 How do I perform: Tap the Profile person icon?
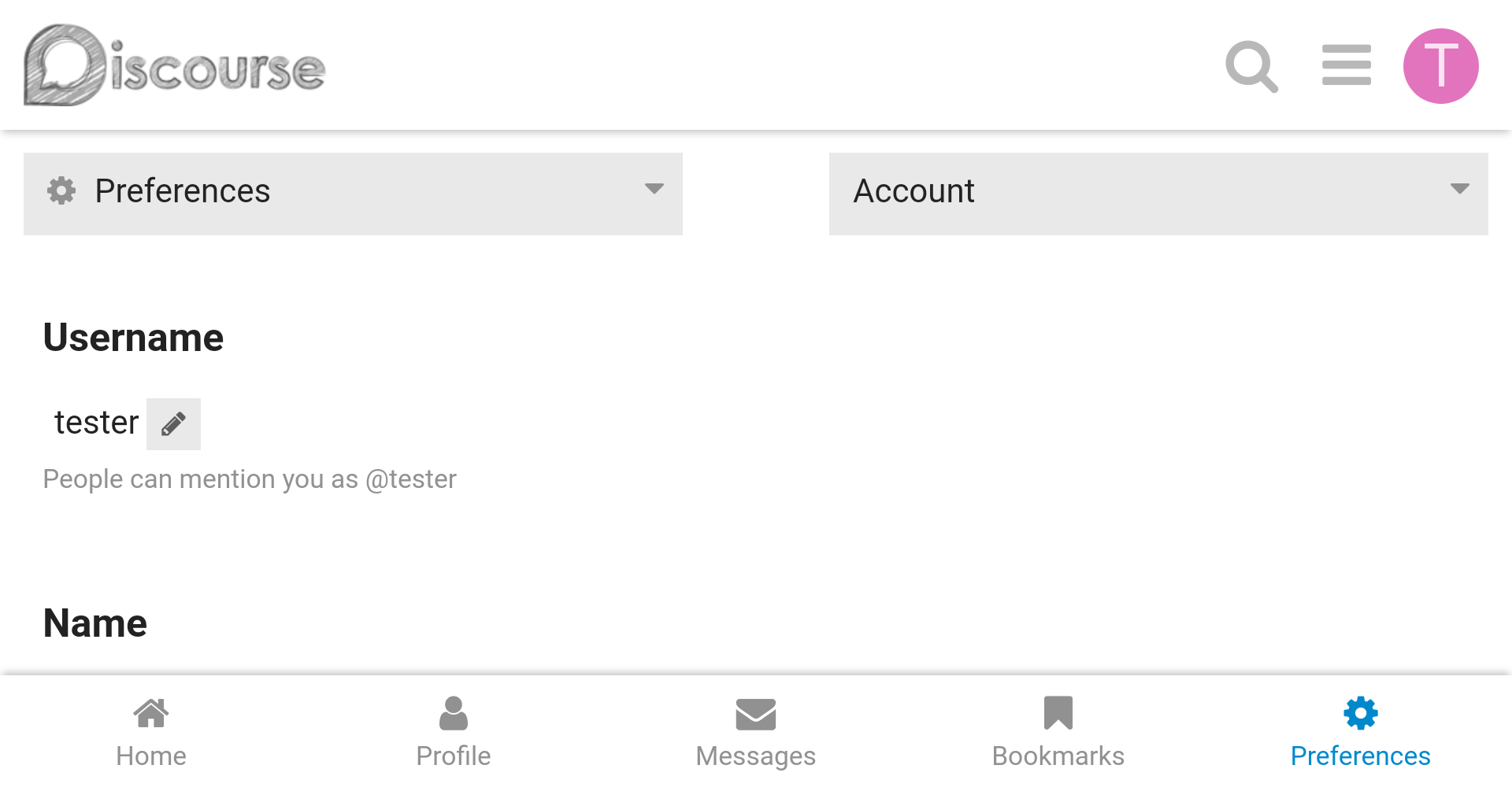pyautogui.click(x=453, y=713)
